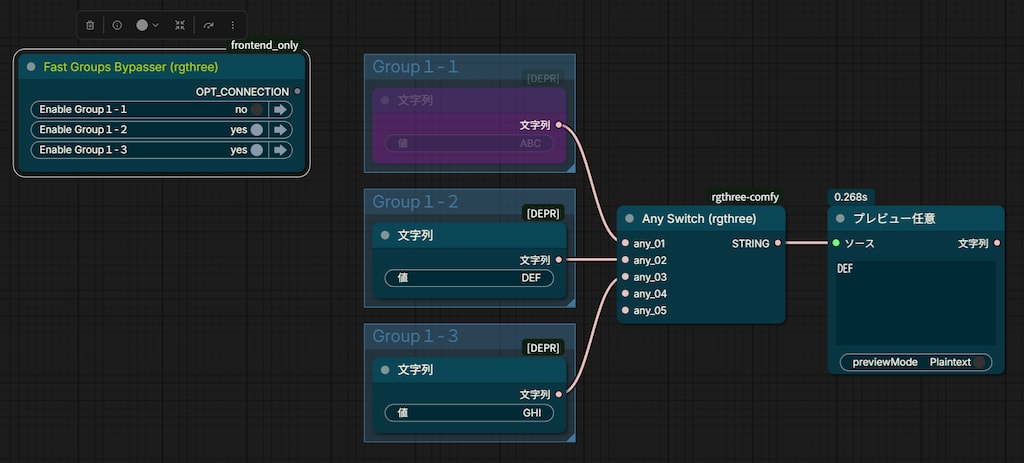The height and width of the screenshot is (463, 1024).
Task: Delete the selected node with trash icon
Action: [x=90, y=25]
